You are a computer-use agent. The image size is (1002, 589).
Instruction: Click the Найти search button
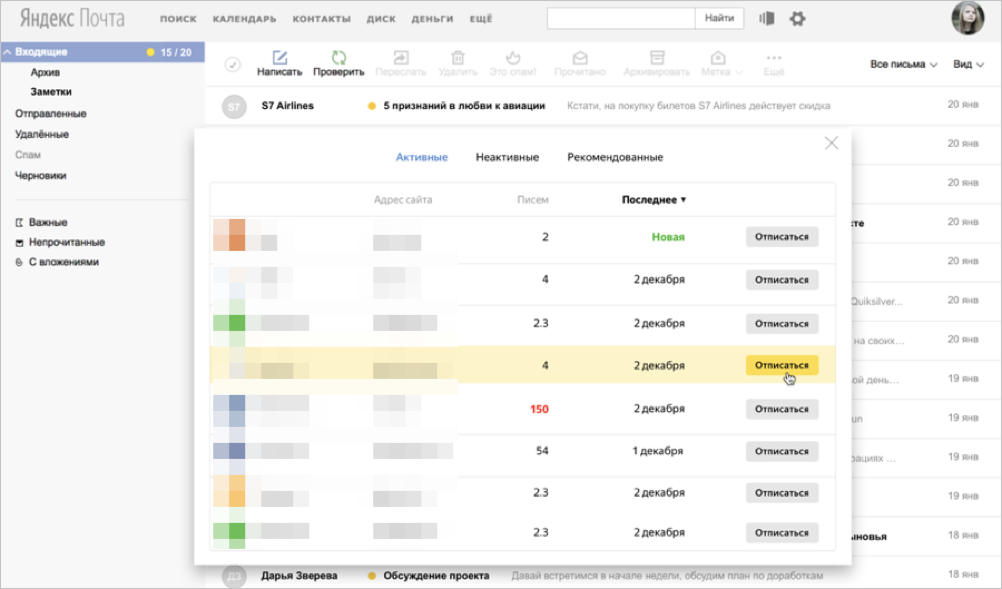pyautogui.click(x=720, y=18)
